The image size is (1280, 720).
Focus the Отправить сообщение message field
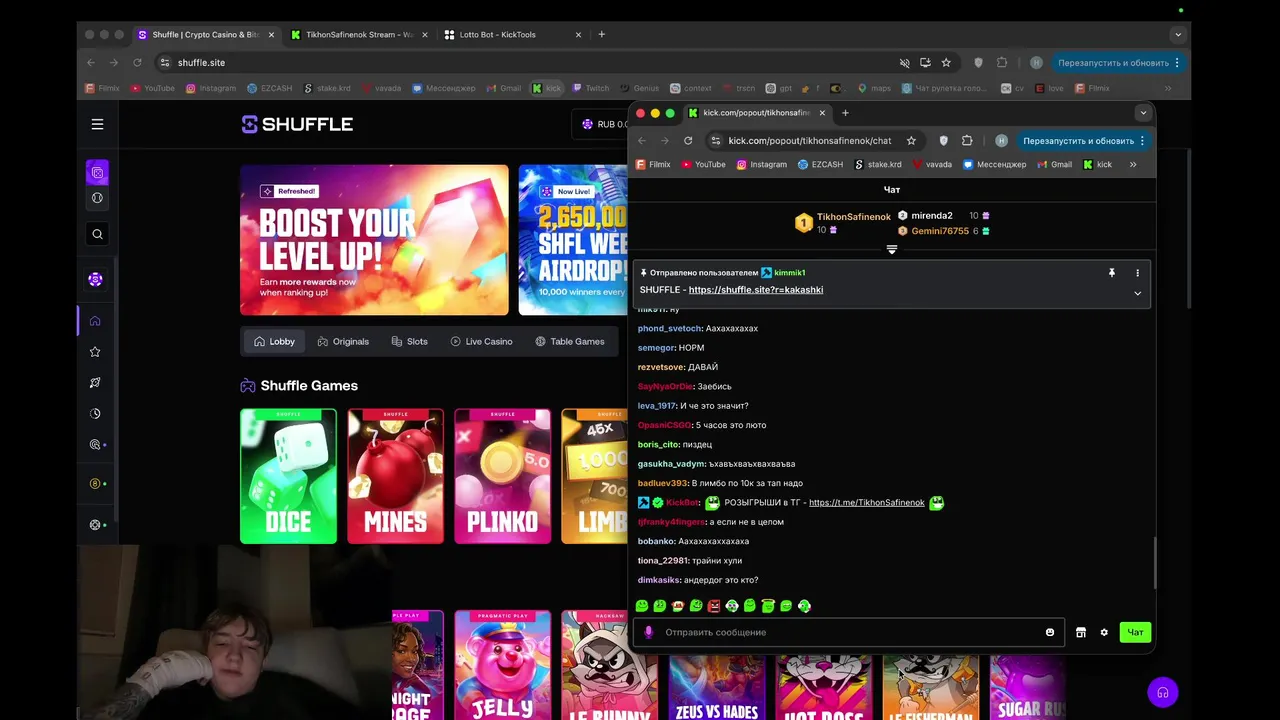(848, 632)
